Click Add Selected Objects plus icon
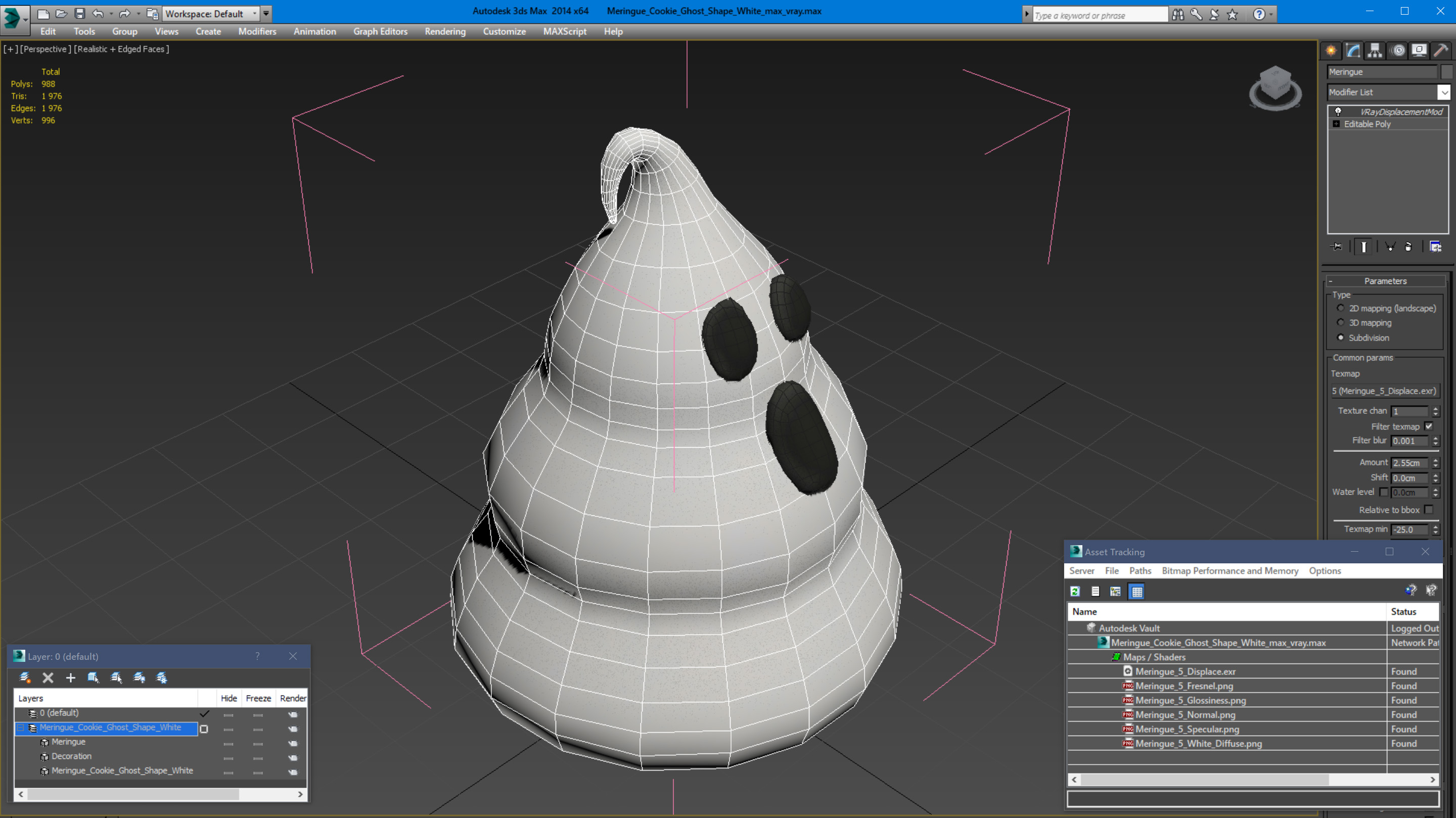The image size is (1456, 818). pyautogui.click(x=71, y=678)
